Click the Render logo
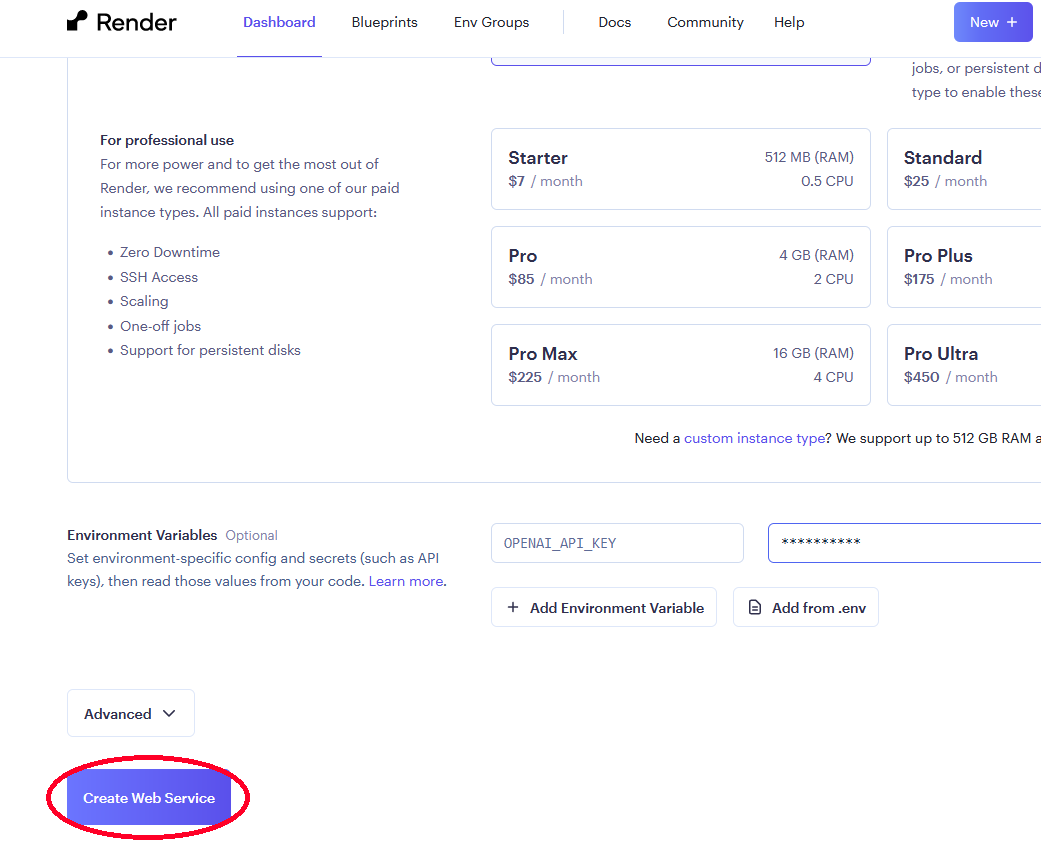Viewport: 1041px width, 865px height. pyautogui.click(x=120, y=21)
